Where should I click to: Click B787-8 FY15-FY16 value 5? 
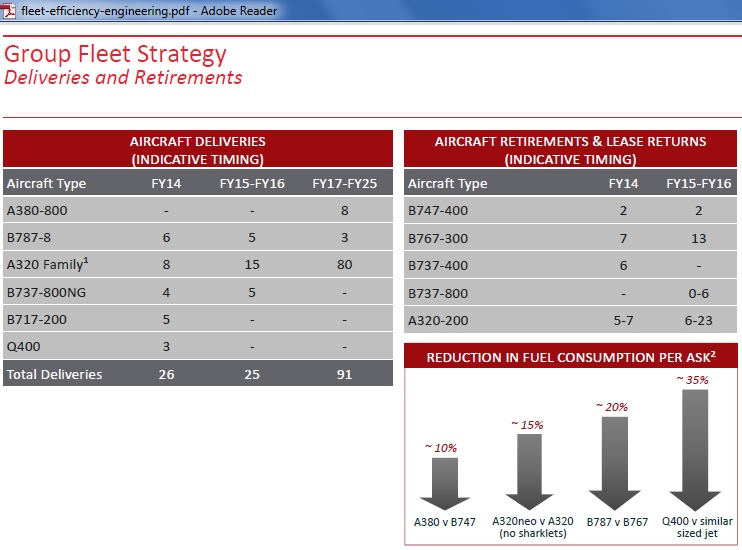tap(252, 238)
